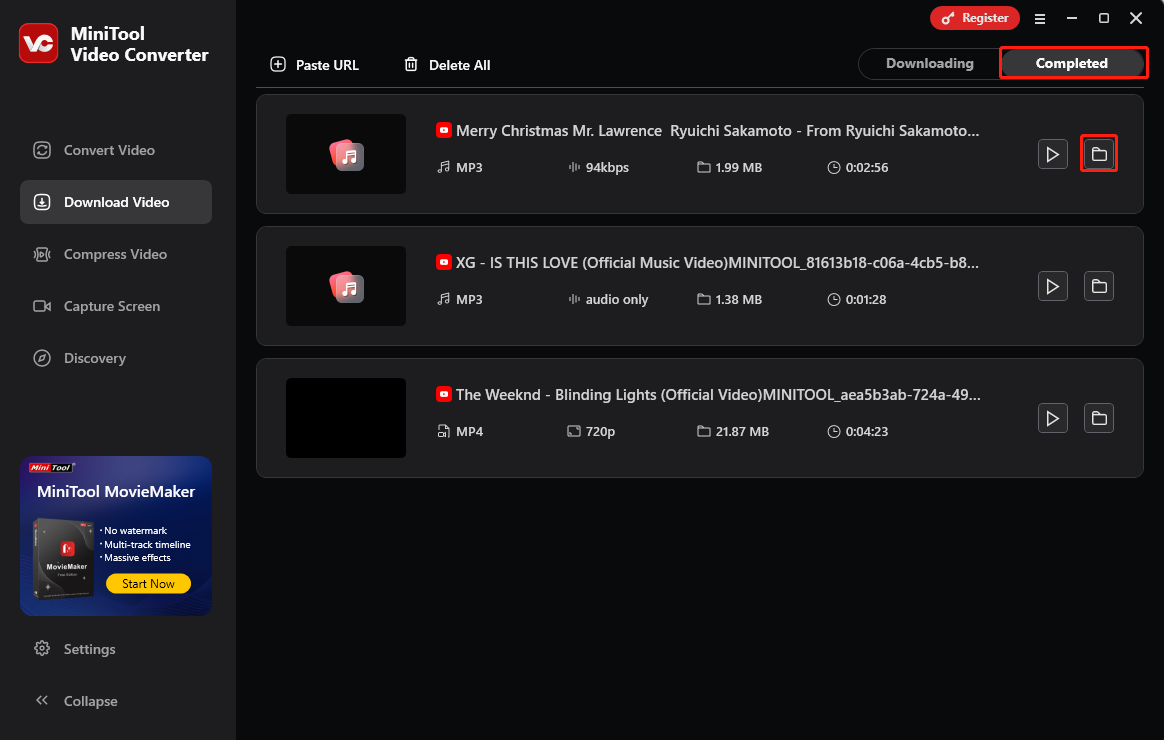
Task: Click the XG - IS THIS LOVE title
Action: (x=717, y=263)
